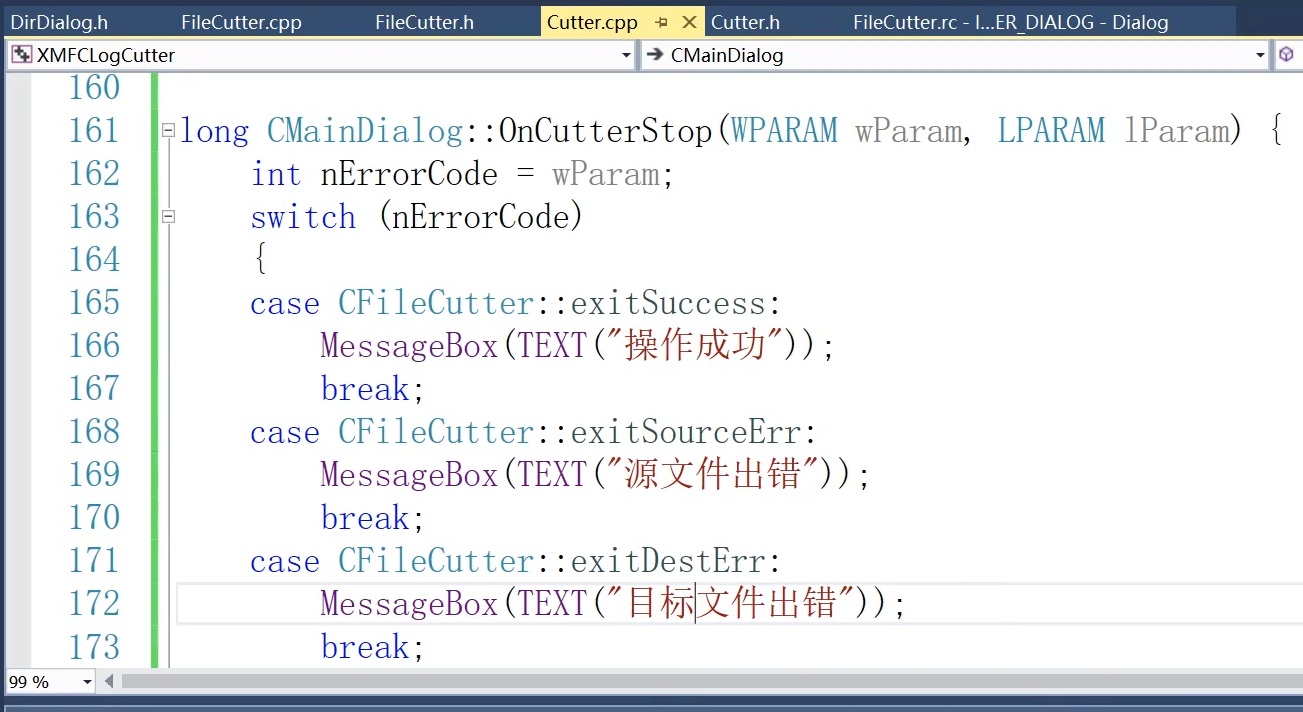The height and width of the screenshot is (712, 1303).
Task: Click line number 168
Action: pyautogui.click(x=94, y=432)
